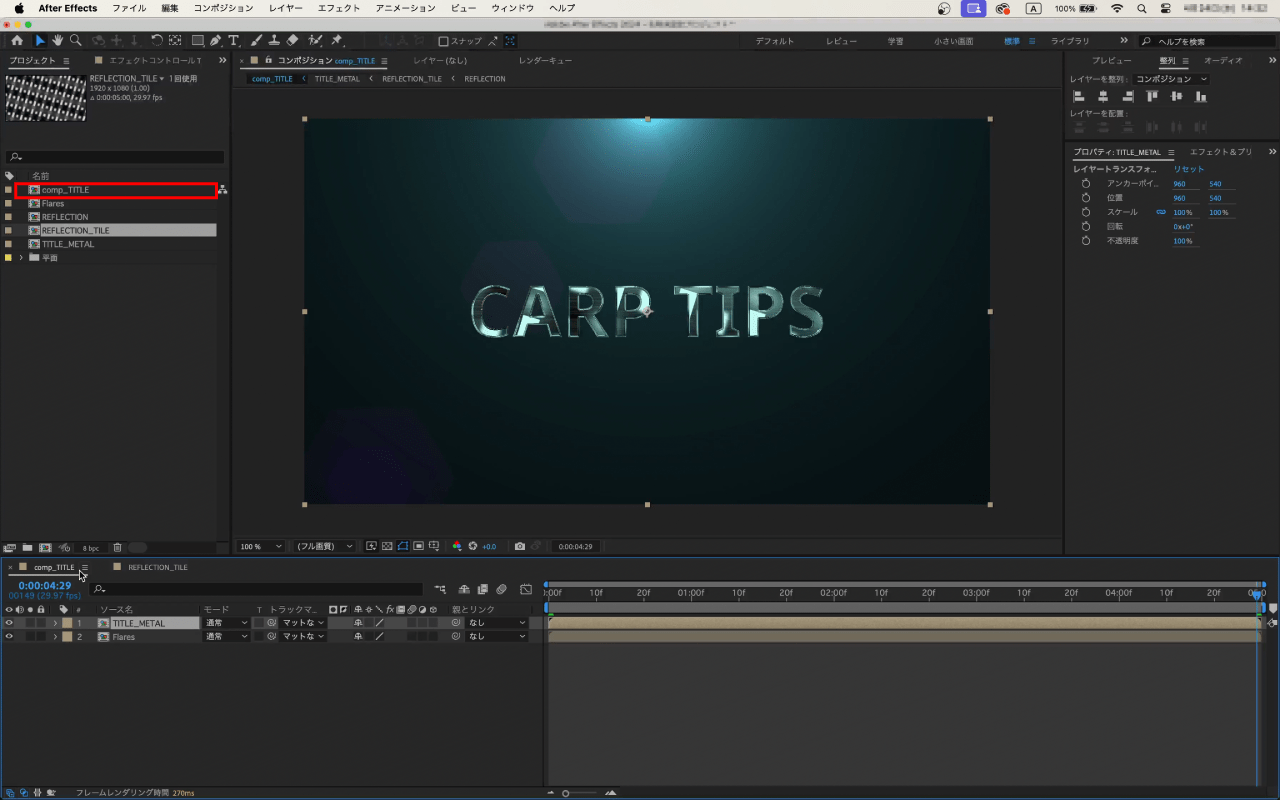Toggle stopwatch for 回転 property

(x=1085, y=227)
